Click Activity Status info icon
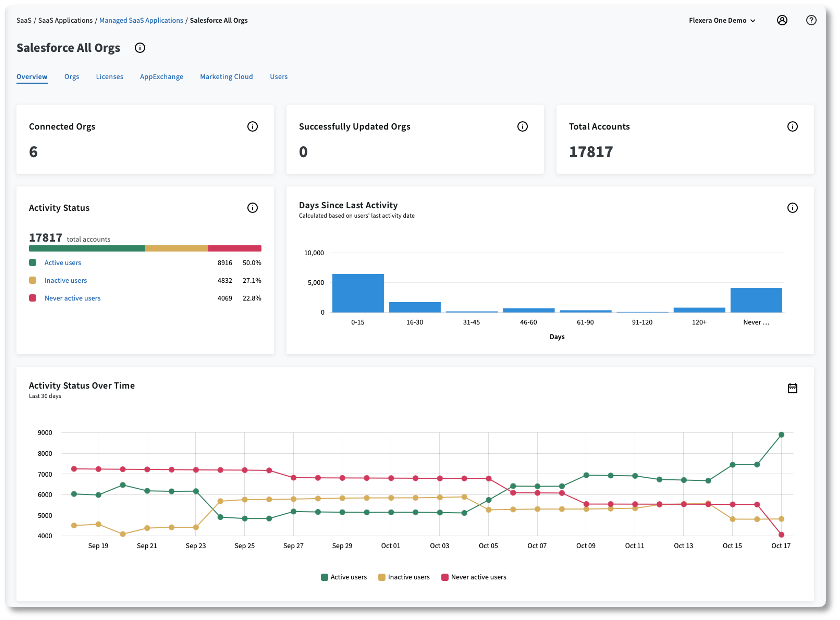This screenshot has width=840, height=620. (252, 208)
